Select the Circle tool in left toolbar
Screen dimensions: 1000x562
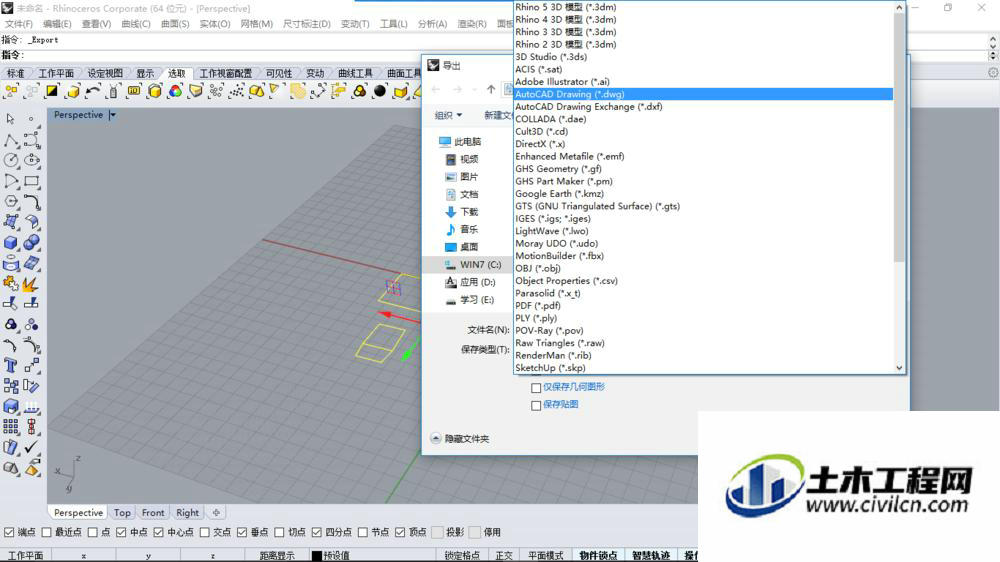(11, 160)
